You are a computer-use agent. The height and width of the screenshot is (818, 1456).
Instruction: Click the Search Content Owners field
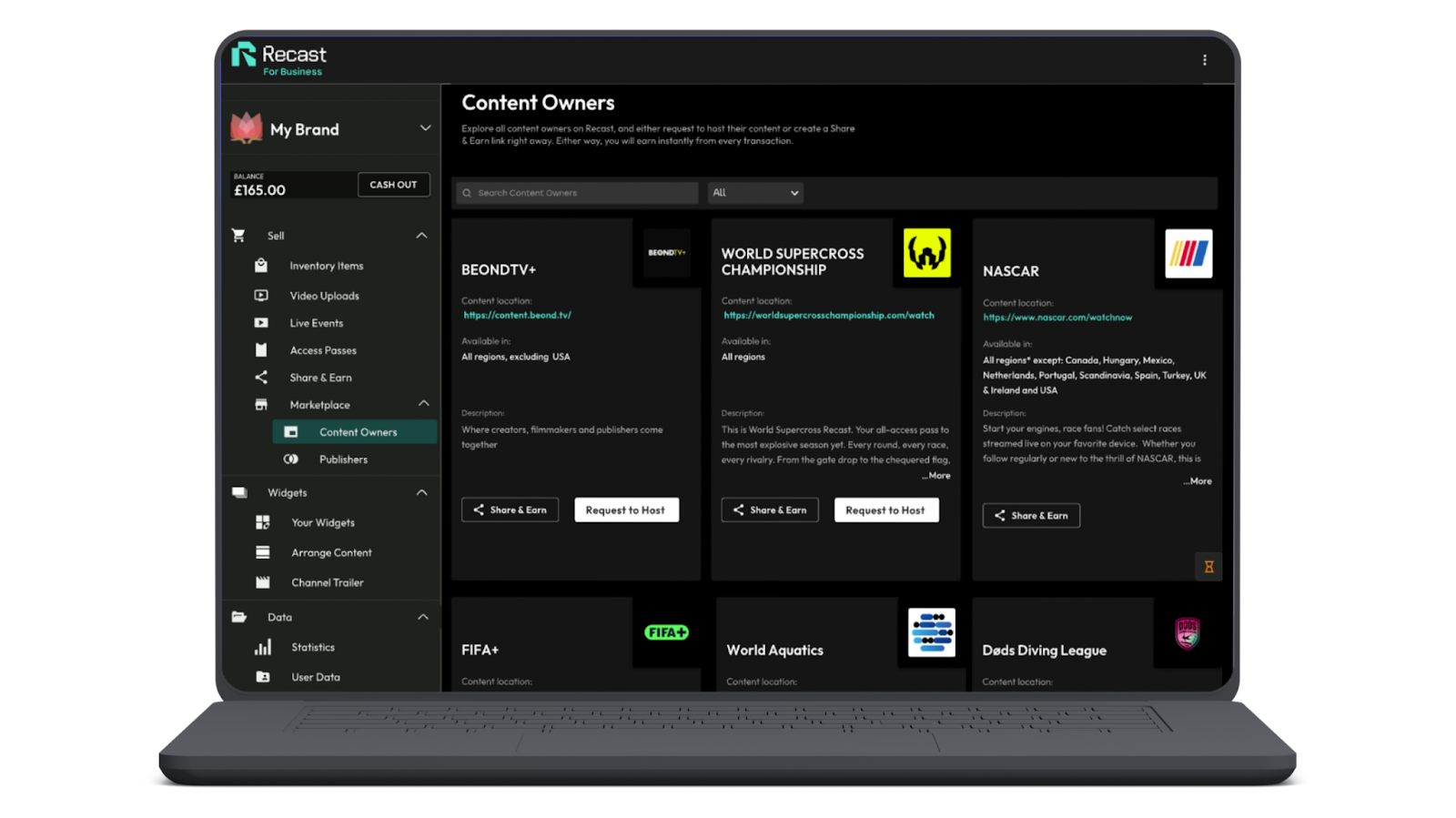tap(577, 193)
